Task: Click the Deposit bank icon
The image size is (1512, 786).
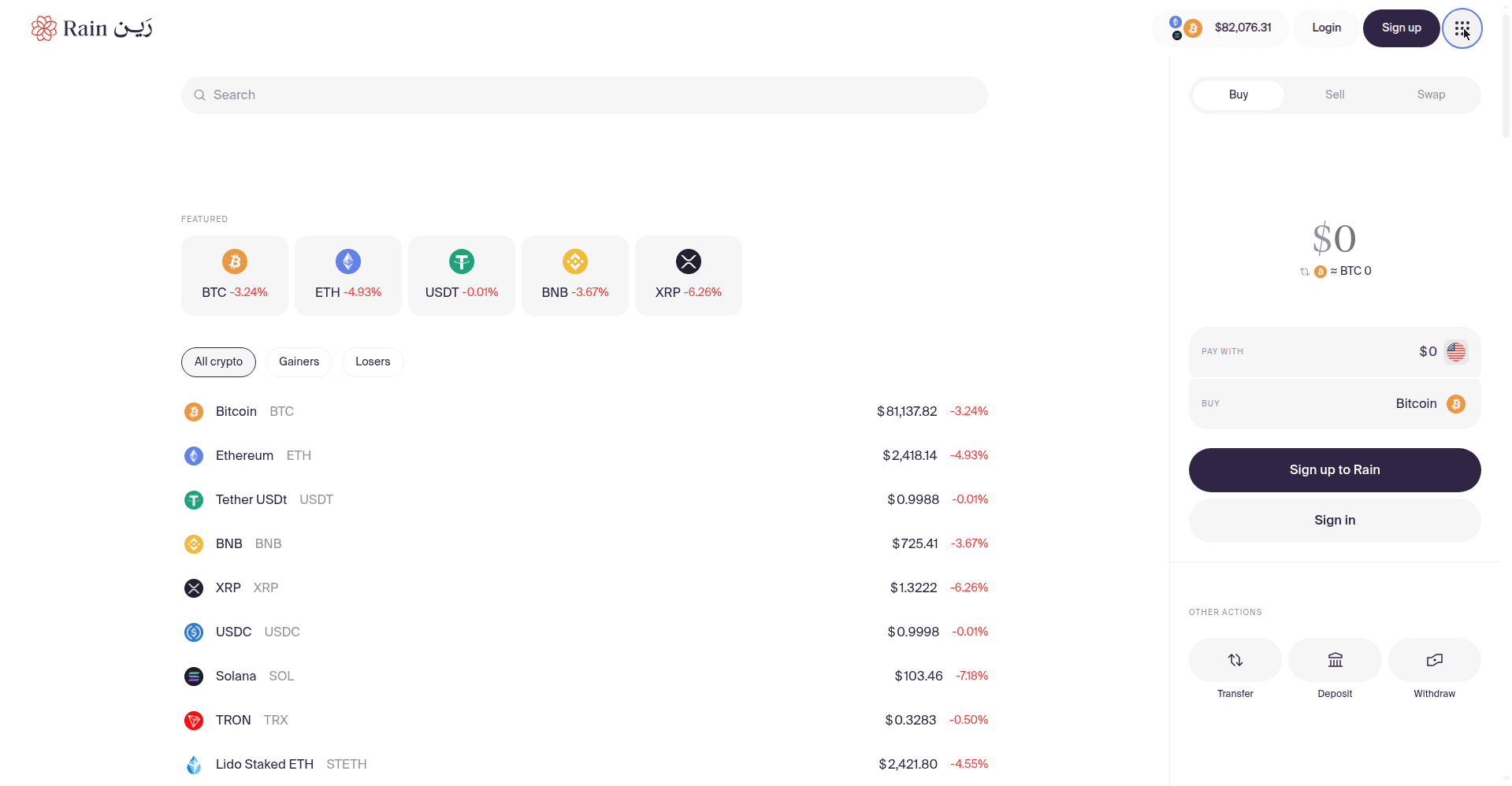Action: coord(1335,660)
